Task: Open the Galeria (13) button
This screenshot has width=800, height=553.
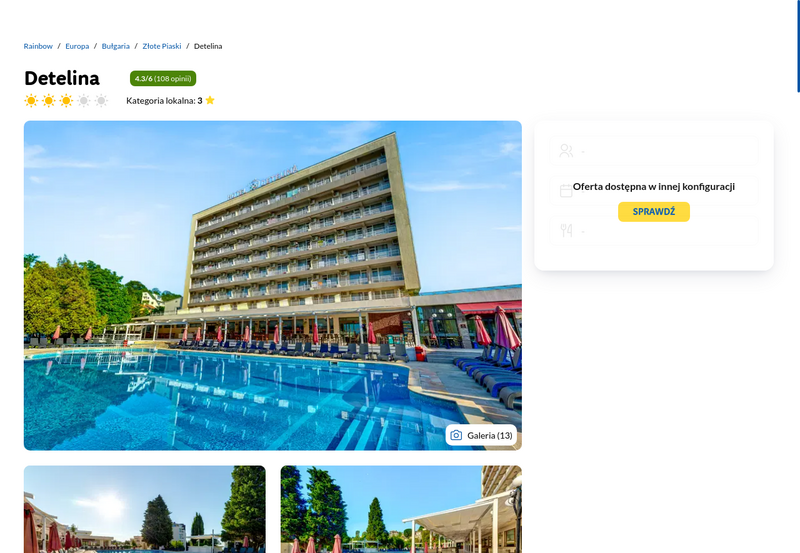Action: [481, 435]
